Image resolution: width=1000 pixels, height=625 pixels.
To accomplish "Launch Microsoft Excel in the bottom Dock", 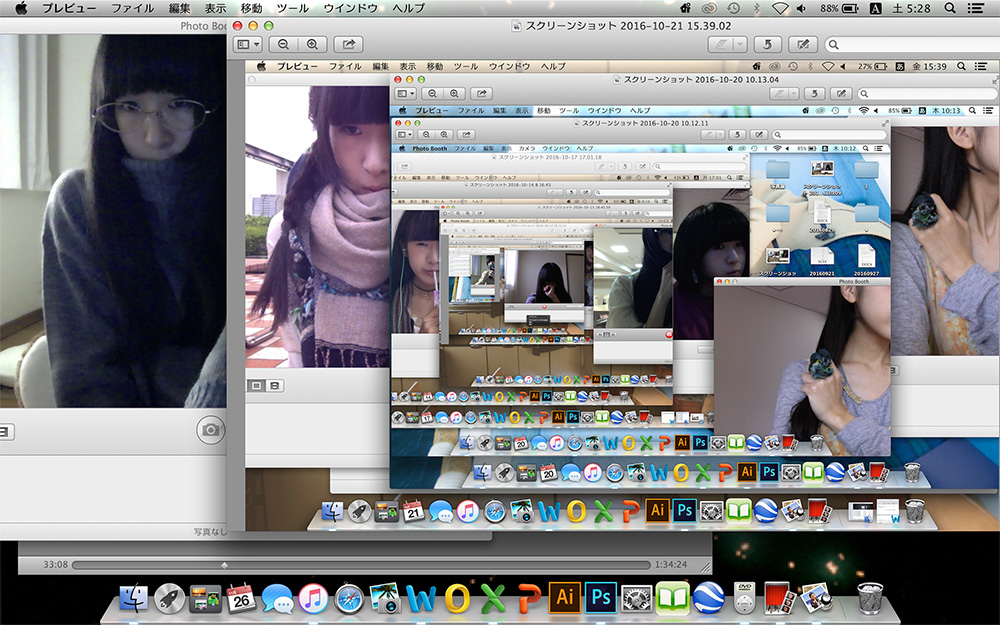I will click(x=492, y=599).
